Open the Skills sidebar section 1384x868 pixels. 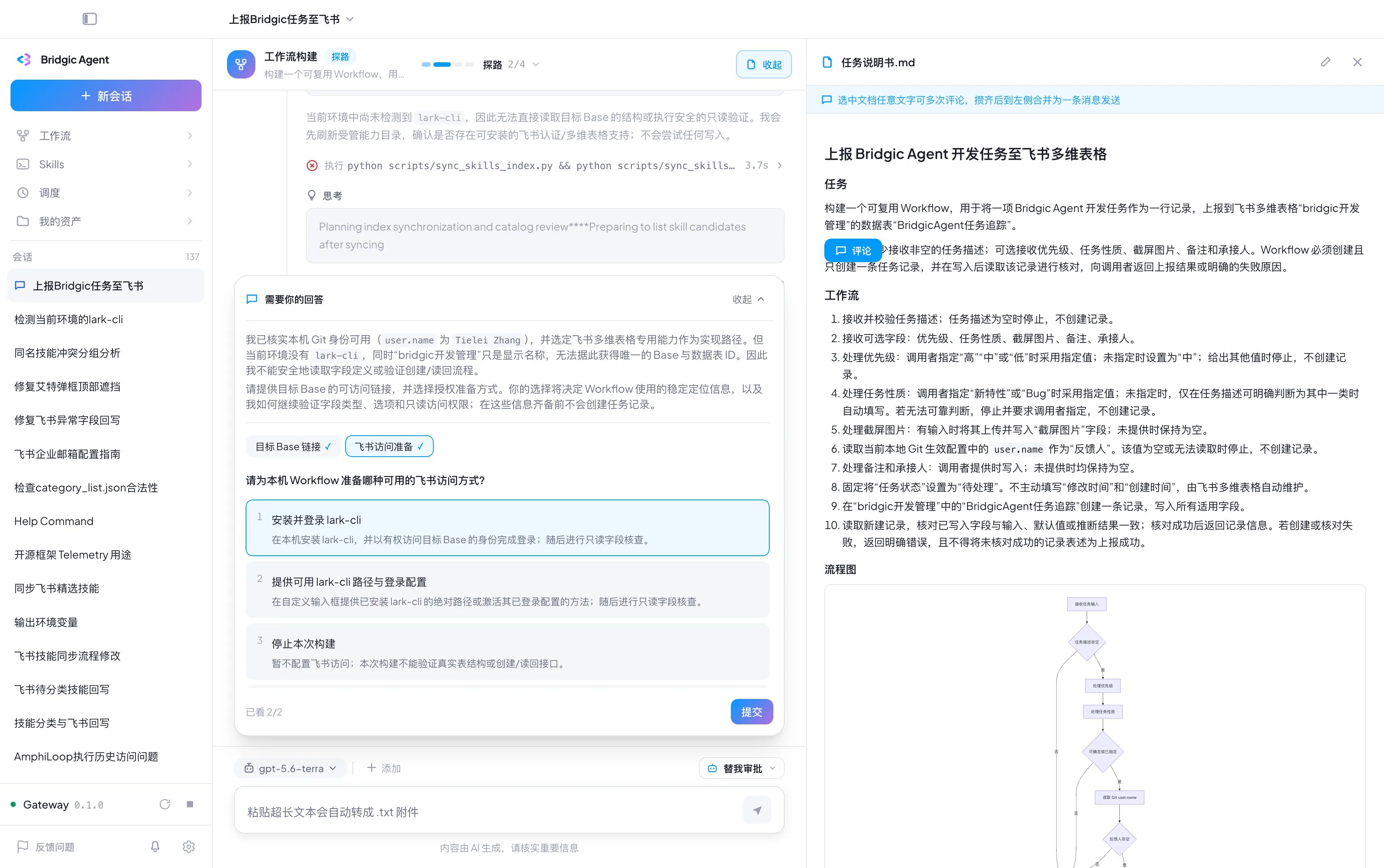(106, 164)
